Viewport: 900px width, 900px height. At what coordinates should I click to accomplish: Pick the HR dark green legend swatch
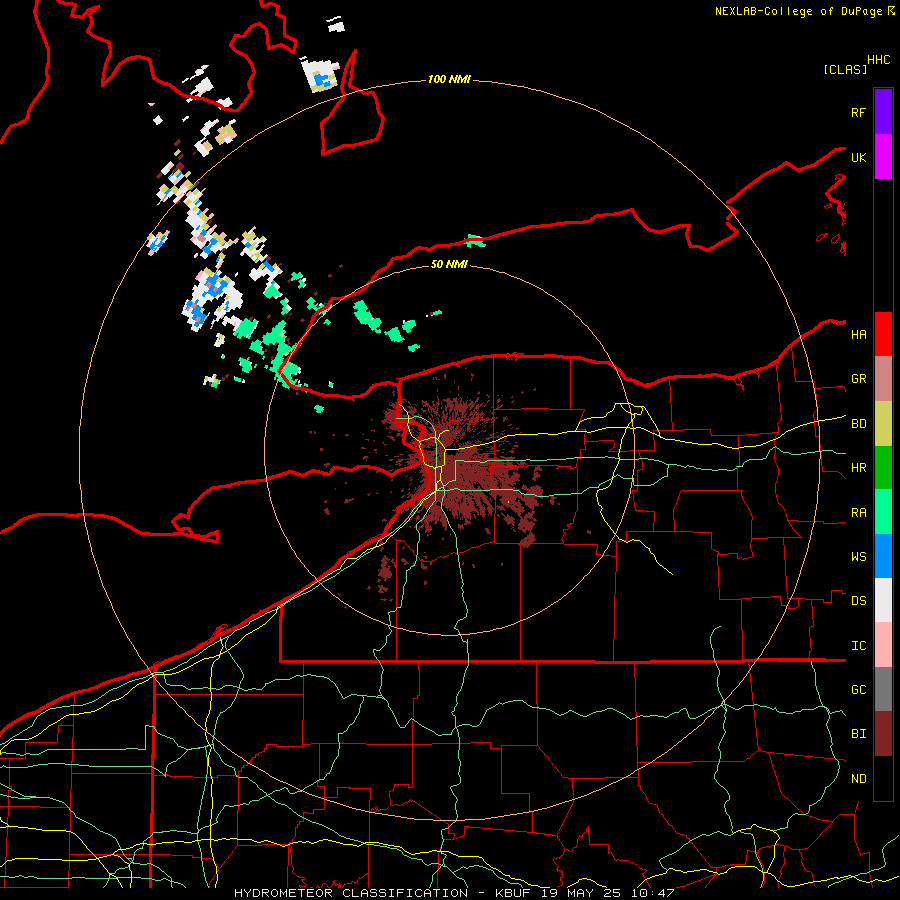[x=883, y=468]
